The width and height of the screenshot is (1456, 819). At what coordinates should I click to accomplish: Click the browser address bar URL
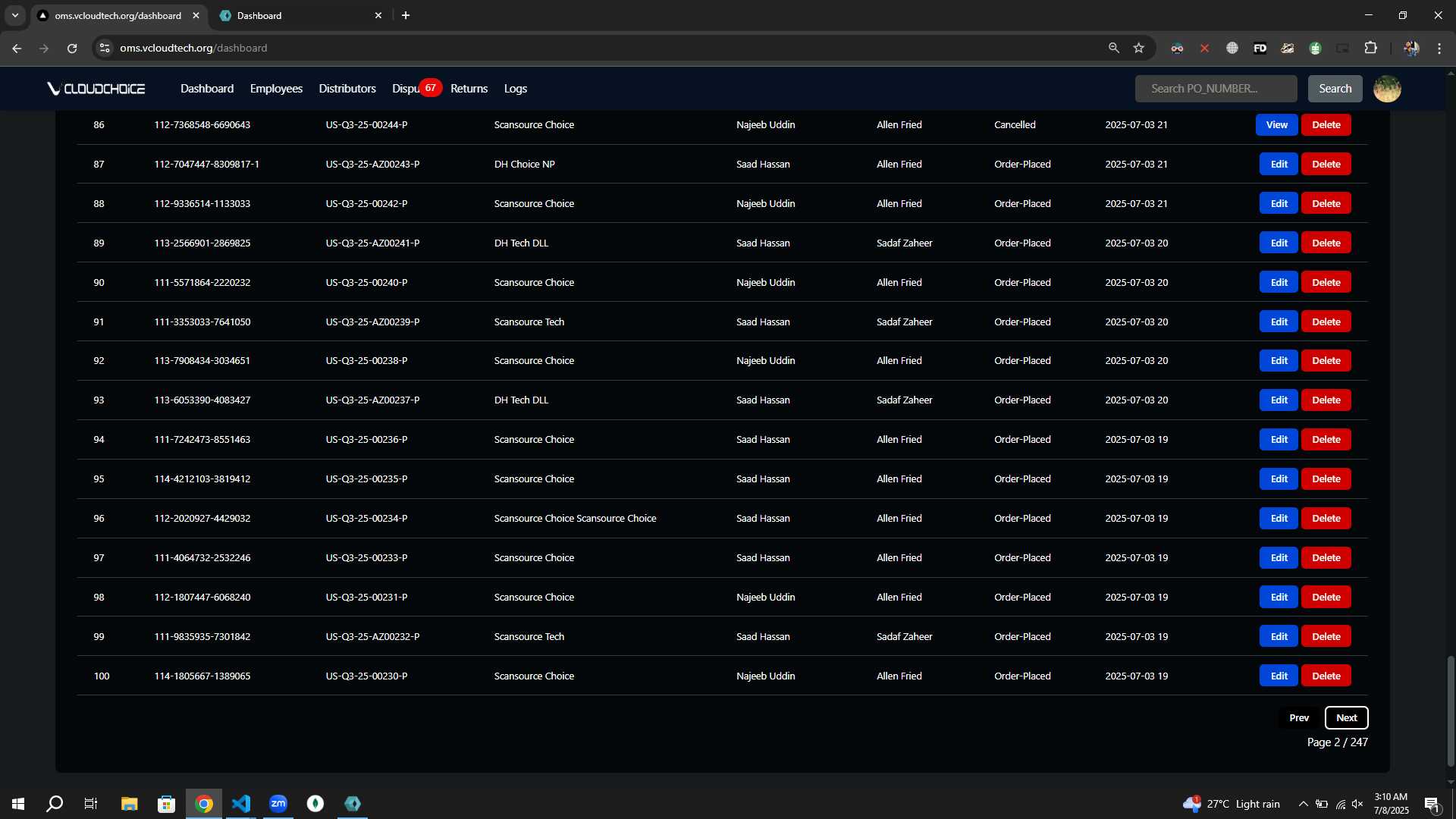[x=193, y=48]
